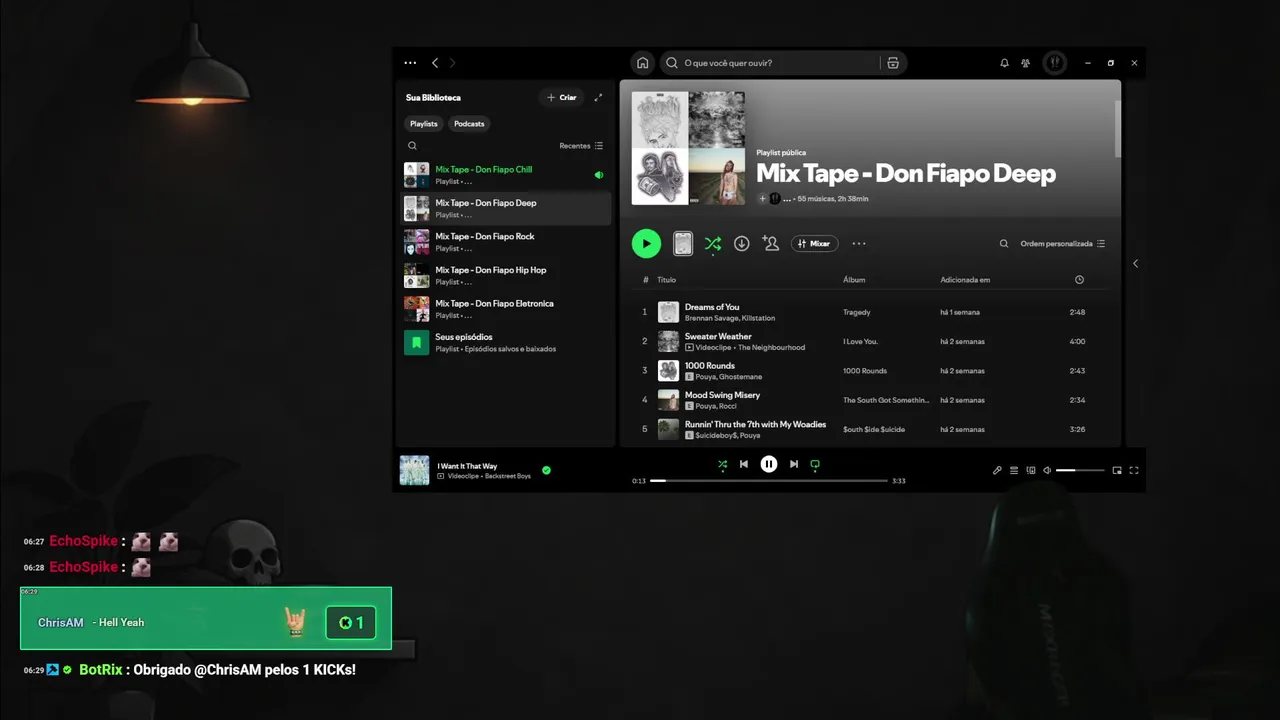Open Mix Tape - Don Fiapo Hip Hop playlist
The height and width of the screenshot is (720, 1280).
click(x=505, y=275)
